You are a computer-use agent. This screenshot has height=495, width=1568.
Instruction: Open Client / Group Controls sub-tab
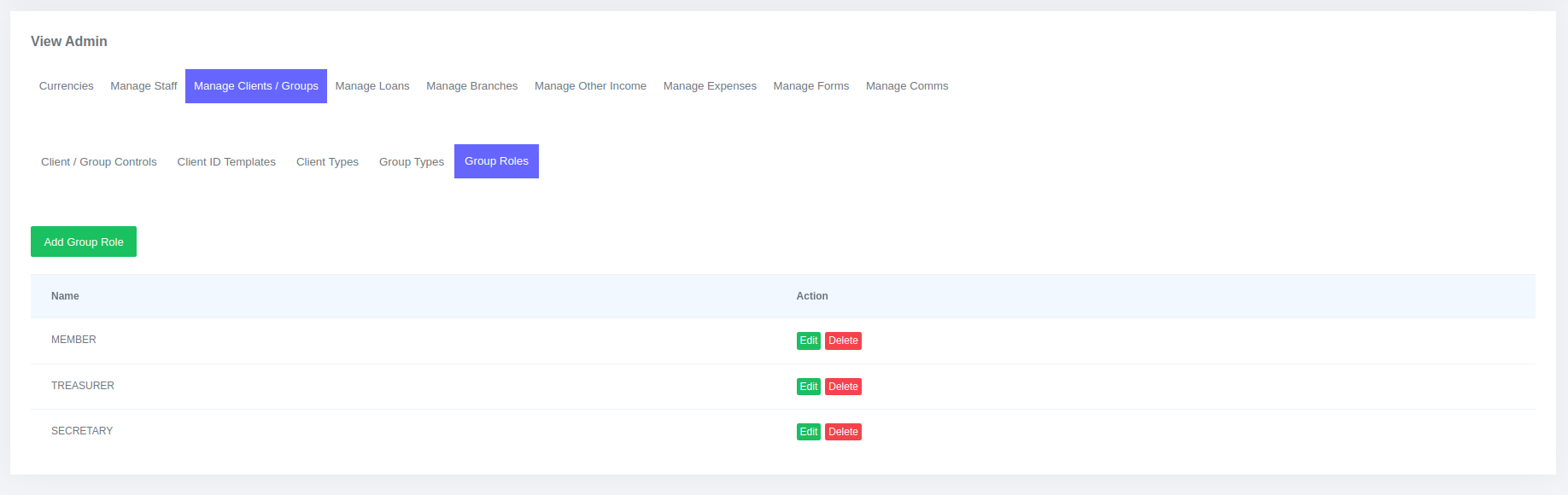coord(99,162)
